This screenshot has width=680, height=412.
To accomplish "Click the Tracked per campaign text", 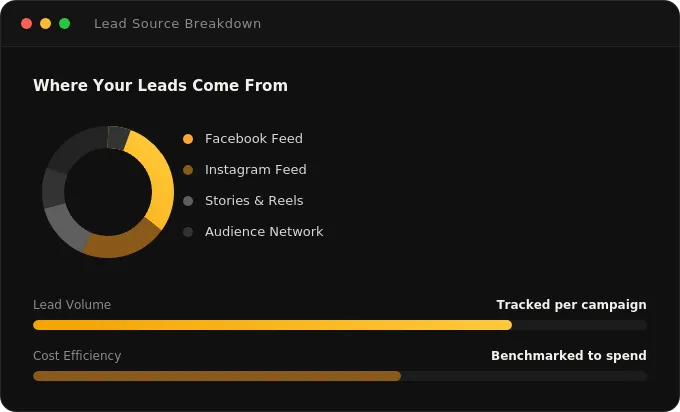I will [x=571, y=305].
